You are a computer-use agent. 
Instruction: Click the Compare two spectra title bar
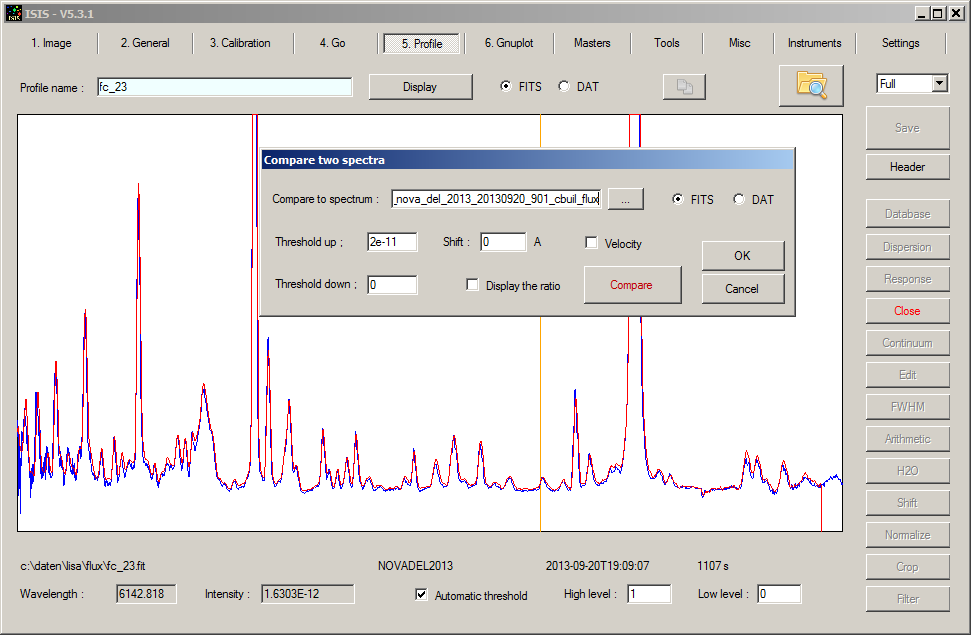tap(528, 160)
